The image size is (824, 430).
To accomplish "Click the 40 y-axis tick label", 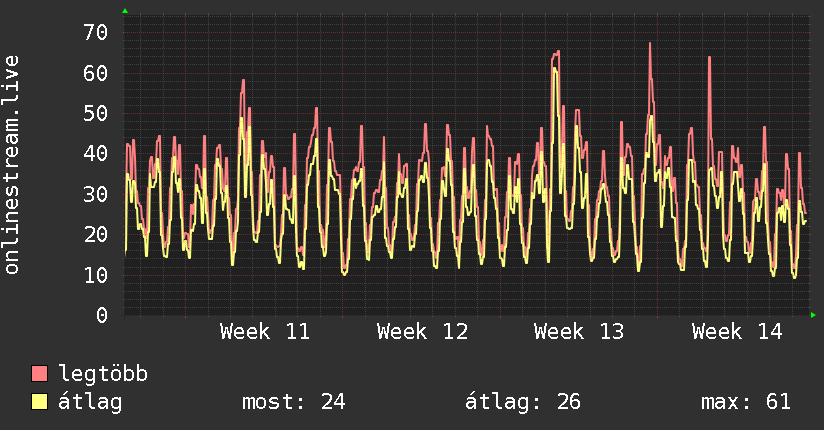I will pyautogui.click(x=96, y=153).
